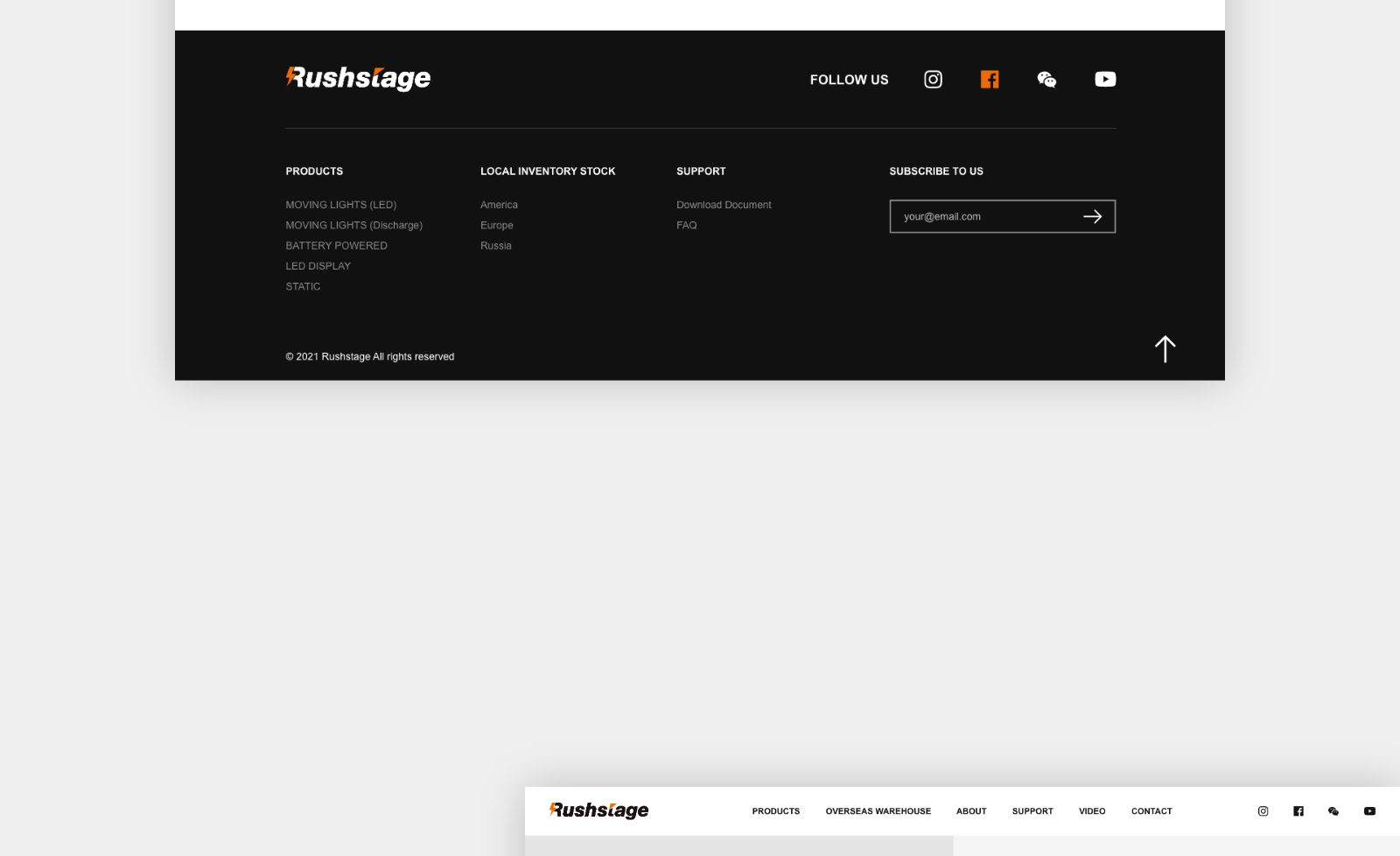The image size is (1400, 856).
Task: Open the Facebook icon in header navbar
Action: coord(1298,811)
